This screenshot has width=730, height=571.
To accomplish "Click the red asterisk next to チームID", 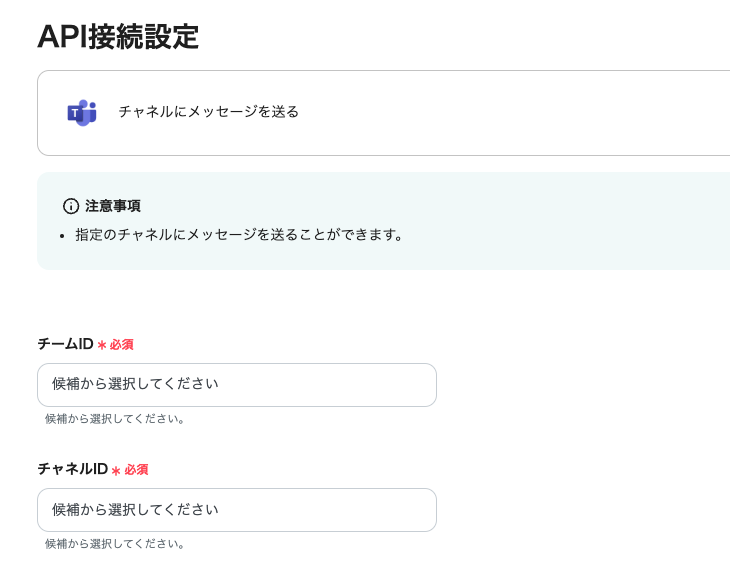I will pos(102,345).
